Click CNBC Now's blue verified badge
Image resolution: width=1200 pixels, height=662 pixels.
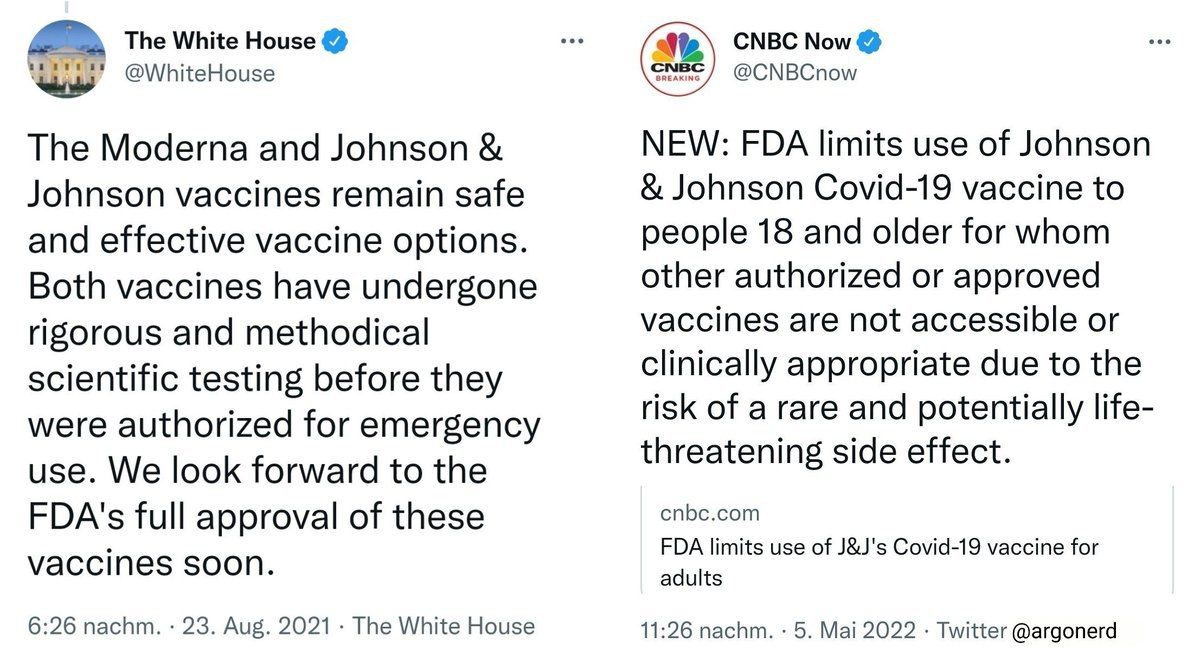[x=873, y=42]
